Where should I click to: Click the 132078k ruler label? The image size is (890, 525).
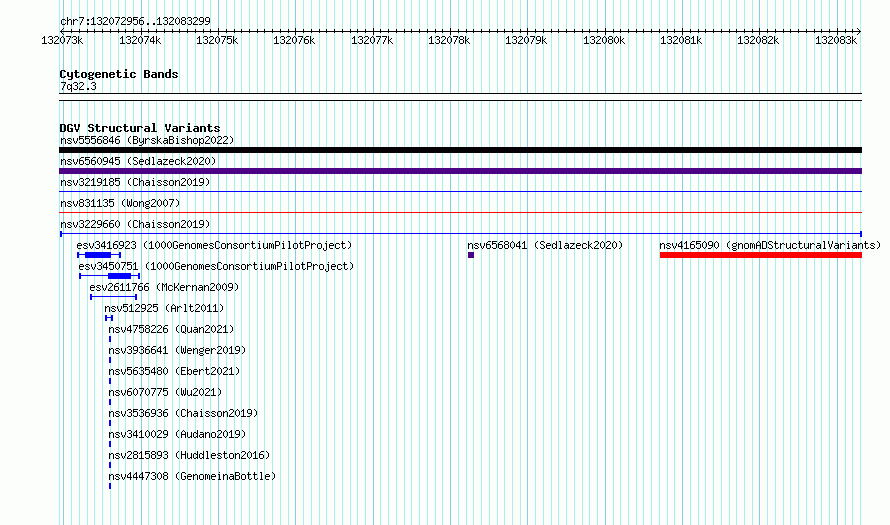[x=449, y=40]
